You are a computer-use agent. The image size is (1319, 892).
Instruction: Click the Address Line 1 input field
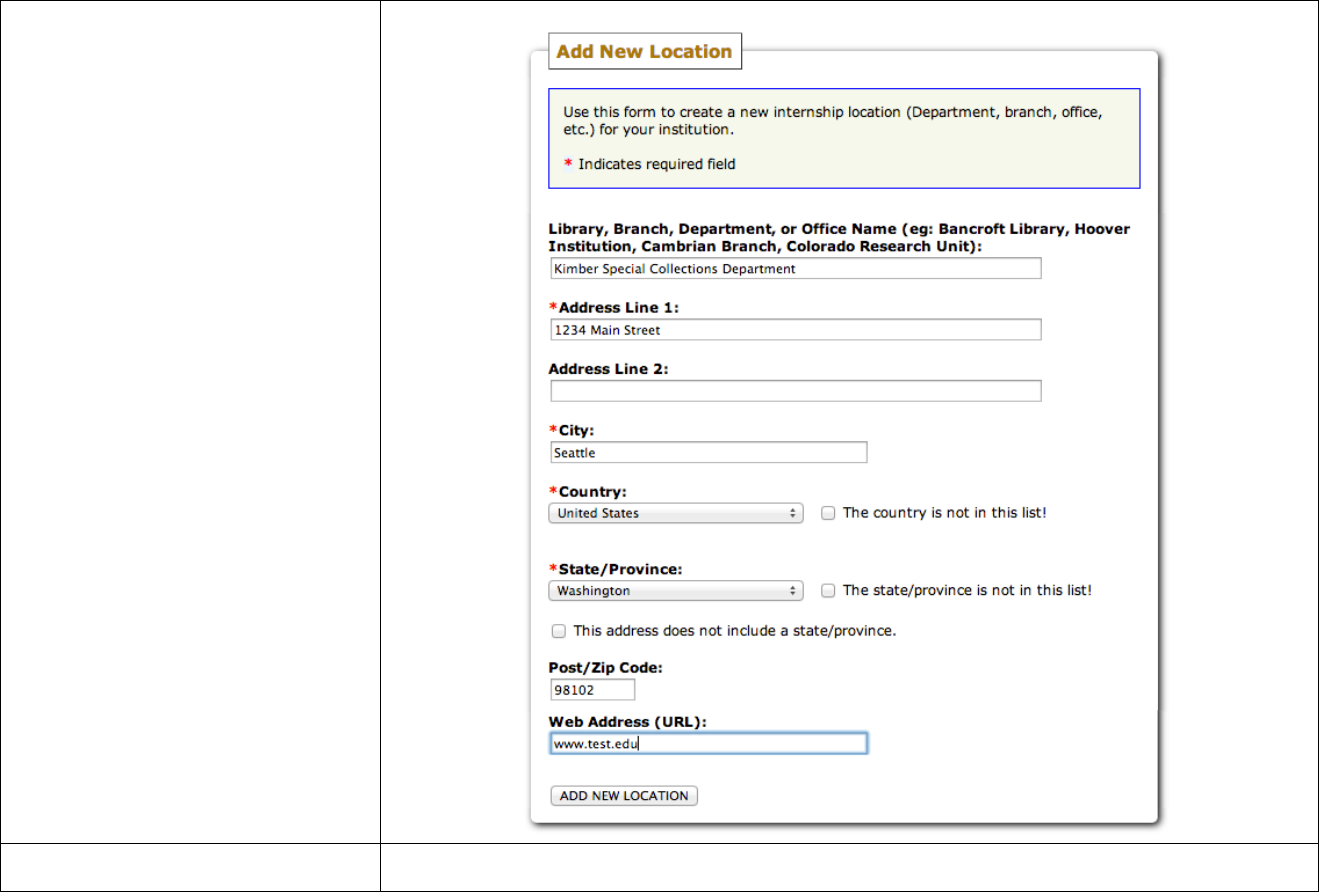pos(796,329)
